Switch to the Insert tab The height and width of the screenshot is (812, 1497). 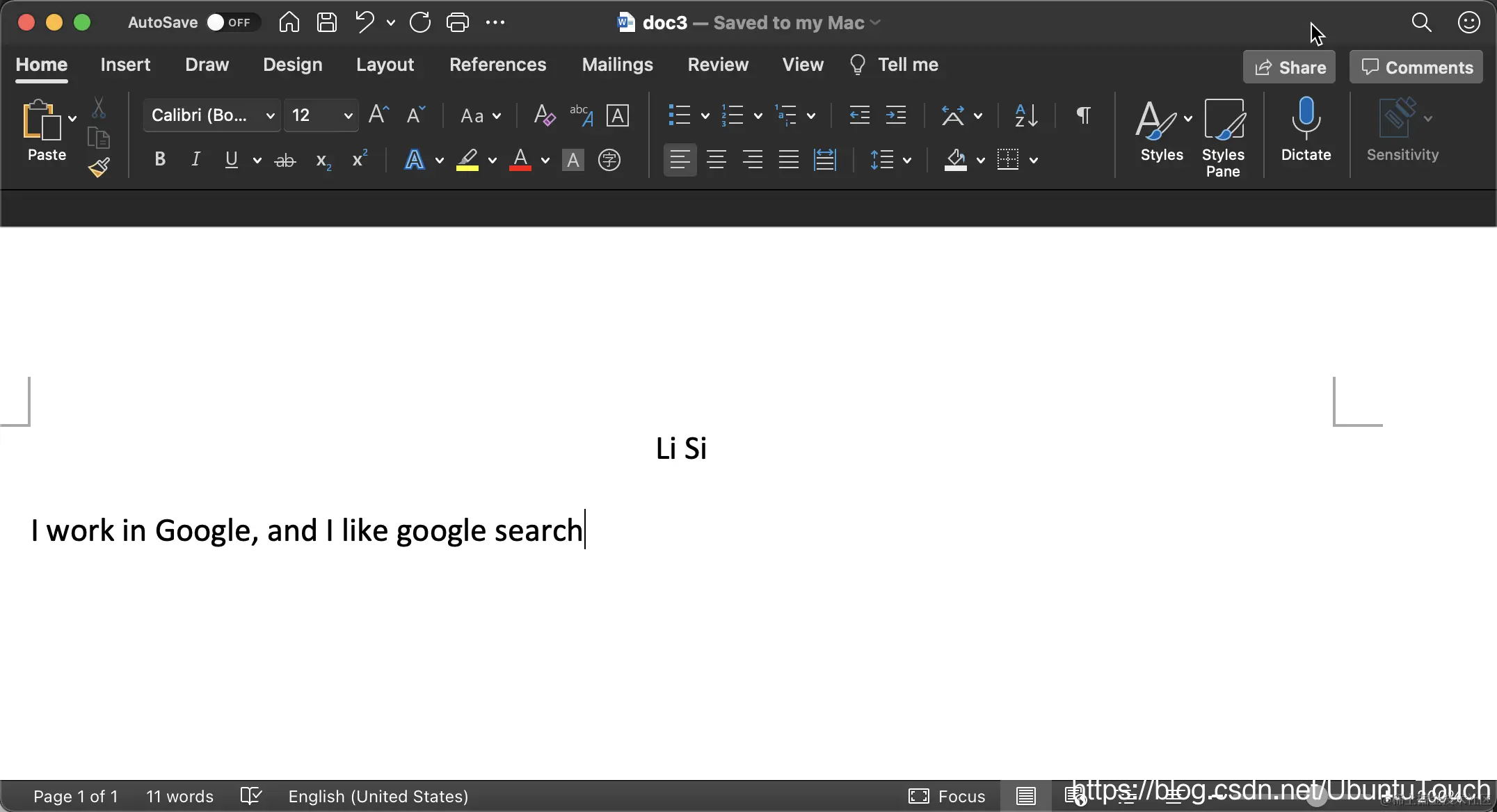tap(125, 65)
